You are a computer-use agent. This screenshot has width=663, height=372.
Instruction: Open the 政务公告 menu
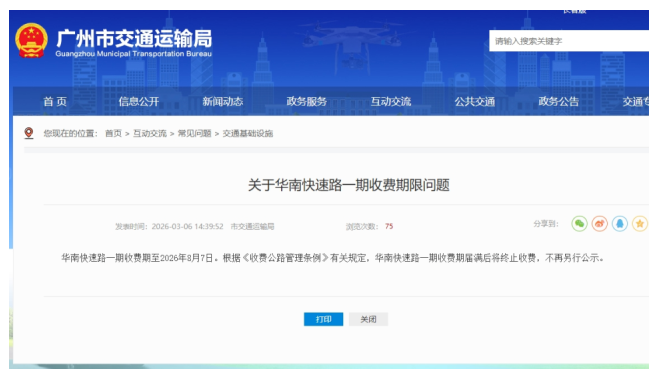(x=558, y=101)
